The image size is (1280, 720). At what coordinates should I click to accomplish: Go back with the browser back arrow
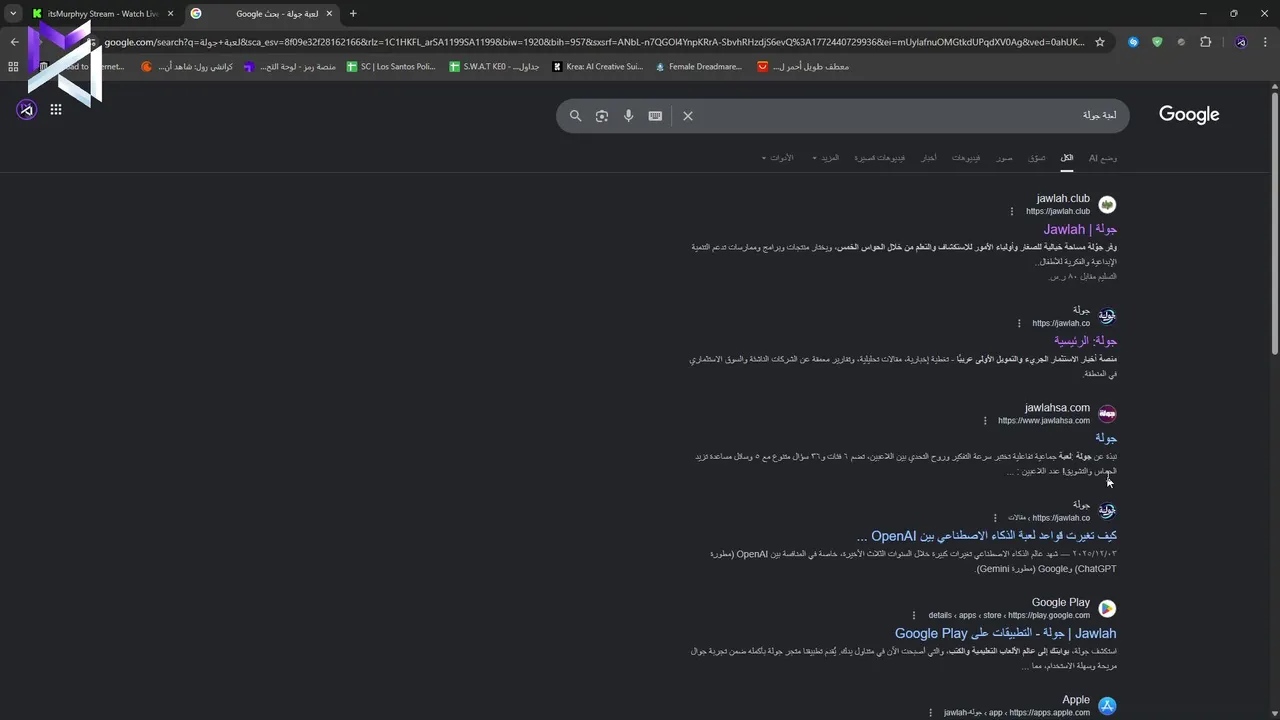(x=14, y=42)
